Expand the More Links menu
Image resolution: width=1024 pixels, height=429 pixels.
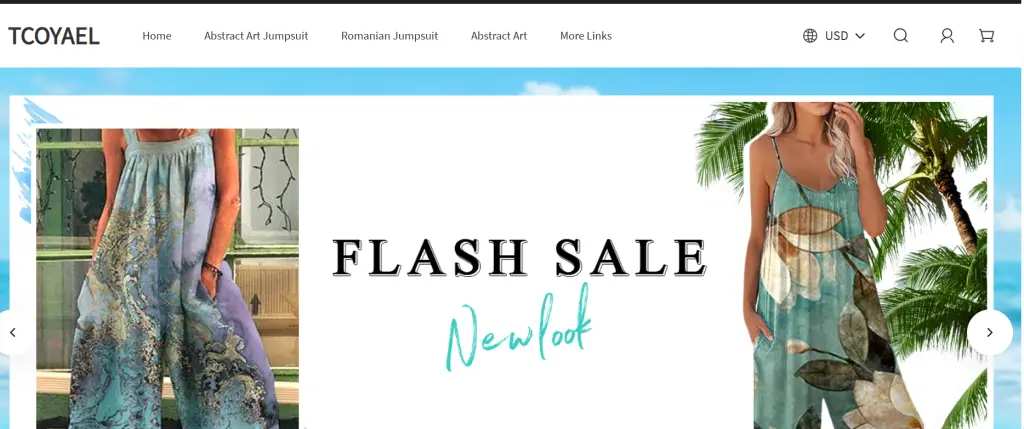(x=586, y=36)
